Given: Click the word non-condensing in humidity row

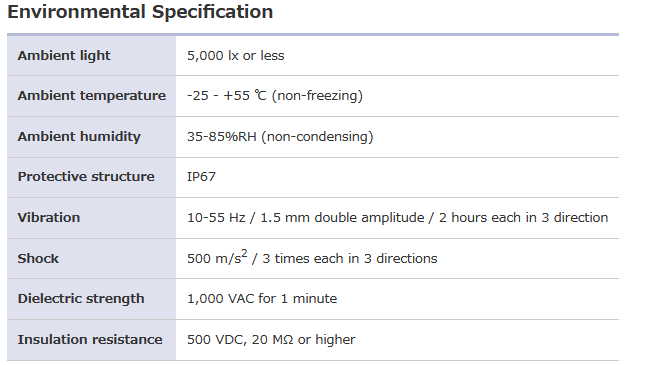Looking at the screenshot, I should point(318,137).
